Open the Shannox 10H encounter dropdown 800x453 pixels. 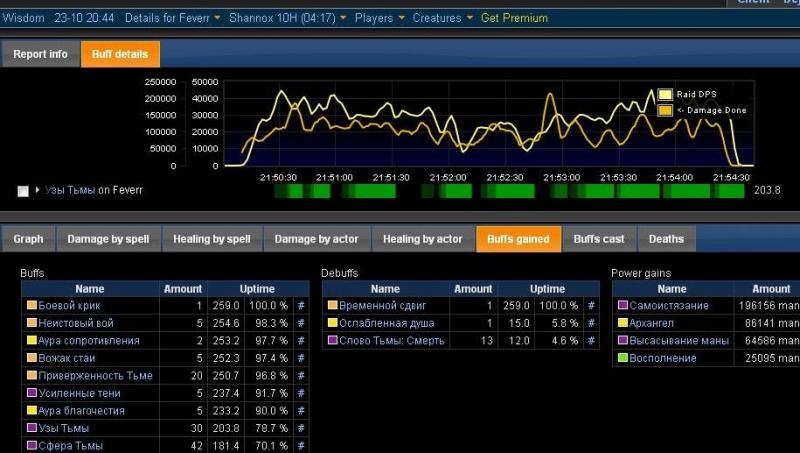tap(288, 18)
